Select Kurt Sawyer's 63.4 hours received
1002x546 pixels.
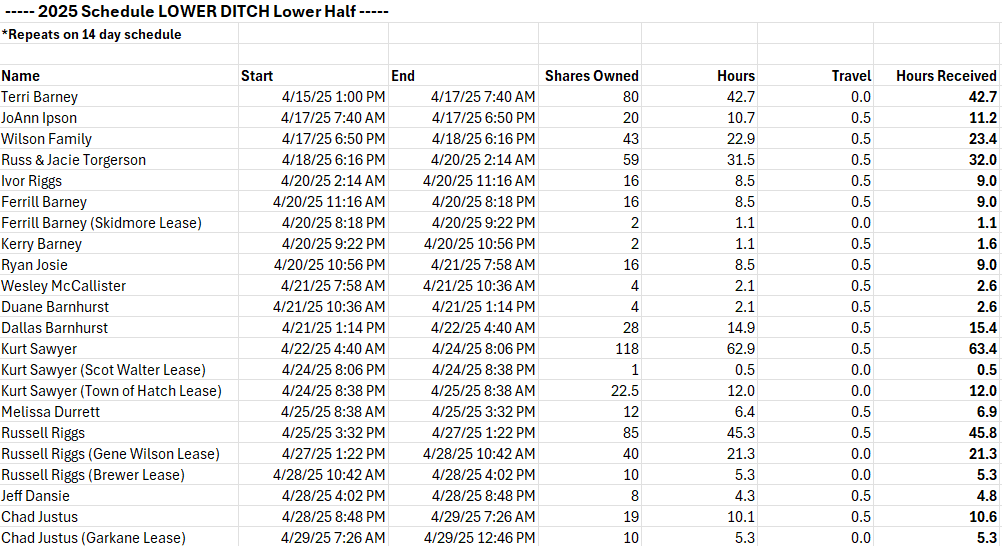click(x=937, y=348)
